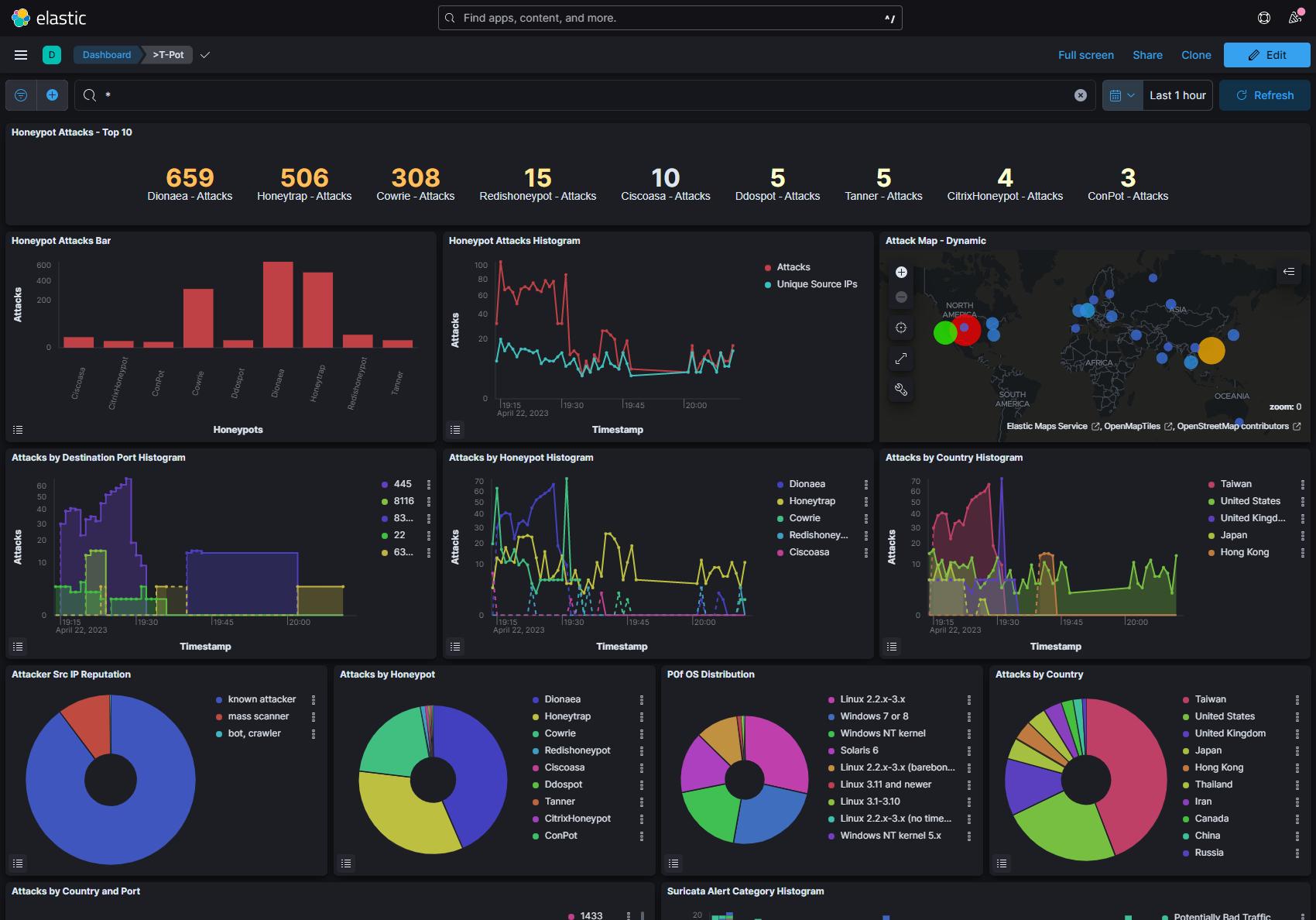
Task: Open the main navigation hamburger menu
Action: coord(21,55)
